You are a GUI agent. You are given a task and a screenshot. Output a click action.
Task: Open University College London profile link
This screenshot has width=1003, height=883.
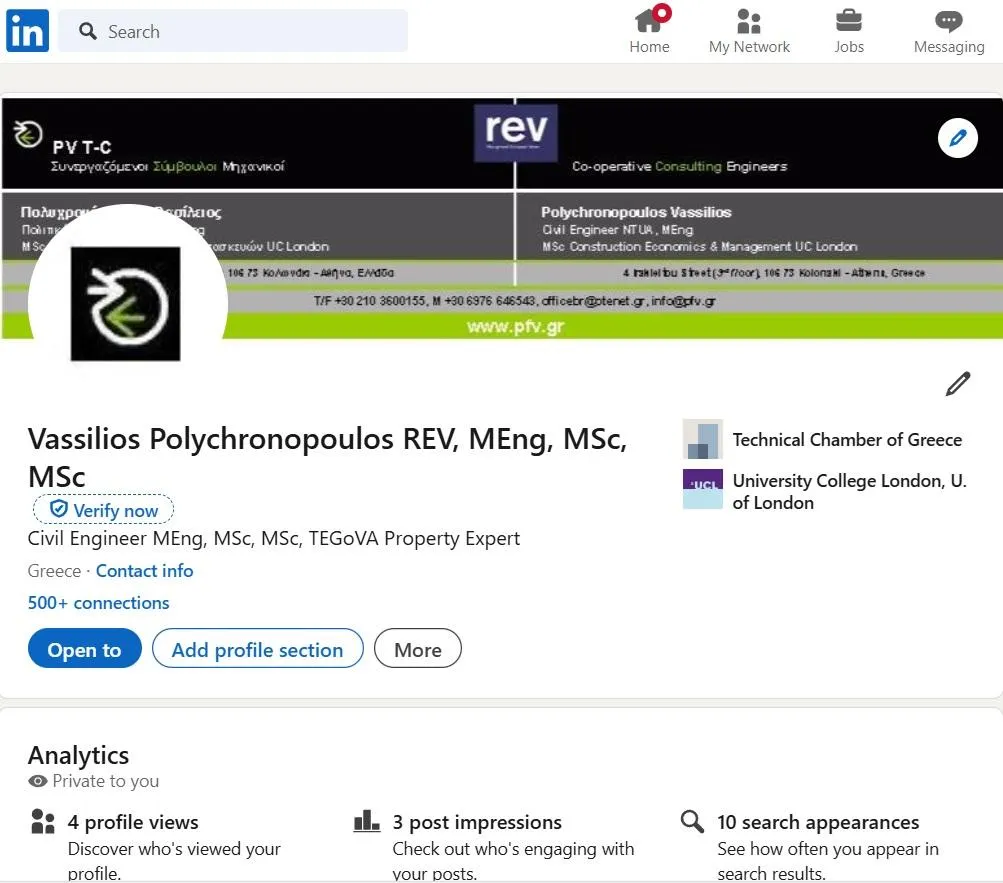tap(849, 491)
